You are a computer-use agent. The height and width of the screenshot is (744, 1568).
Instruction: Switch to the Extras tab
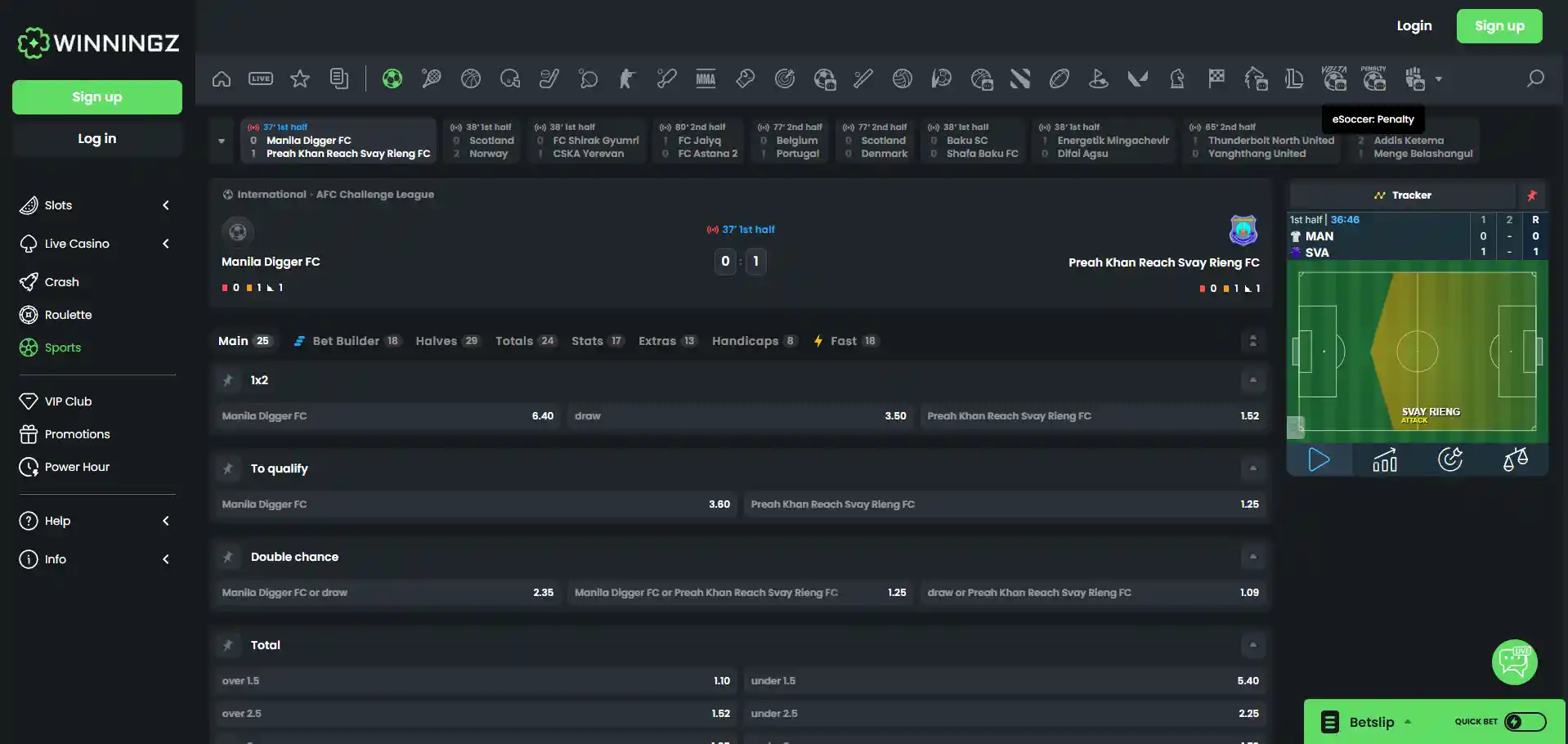click(x=668, y=341)
